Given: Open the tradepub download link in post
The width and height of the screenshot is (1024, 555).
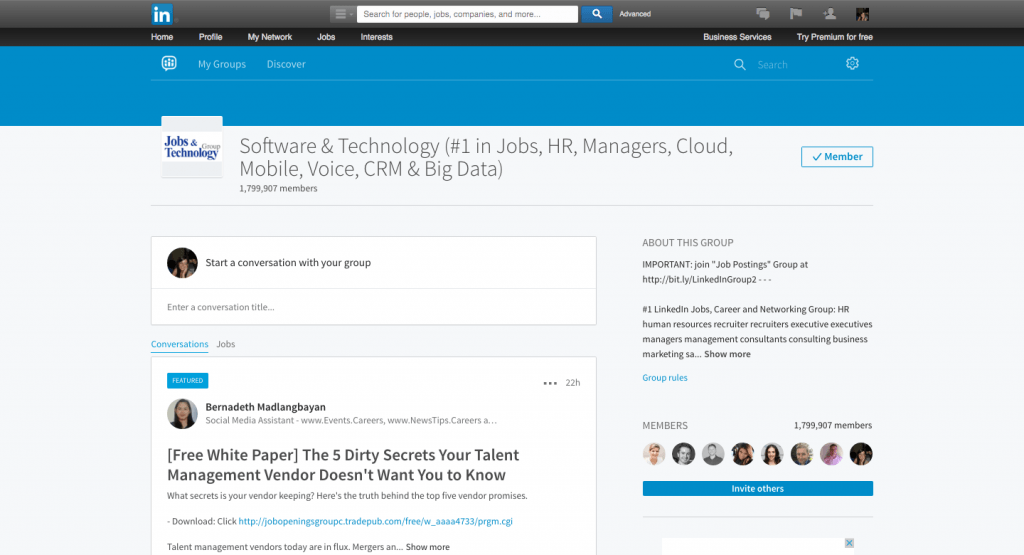Looking at the screenshot, I should coord(375,521).
